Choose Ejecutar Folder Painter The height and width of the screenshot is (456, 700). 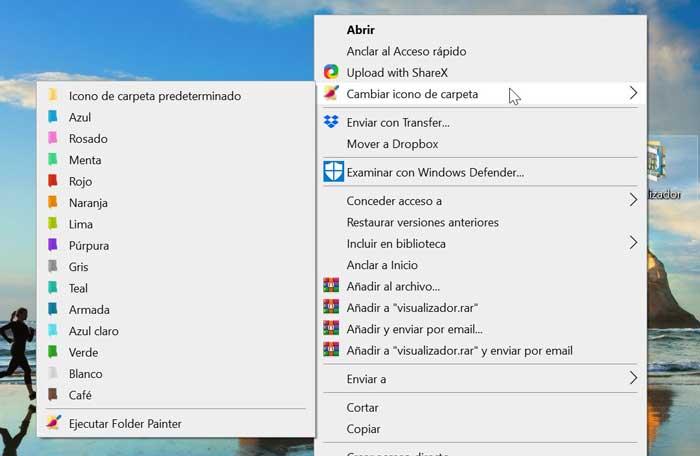[125, 423]
